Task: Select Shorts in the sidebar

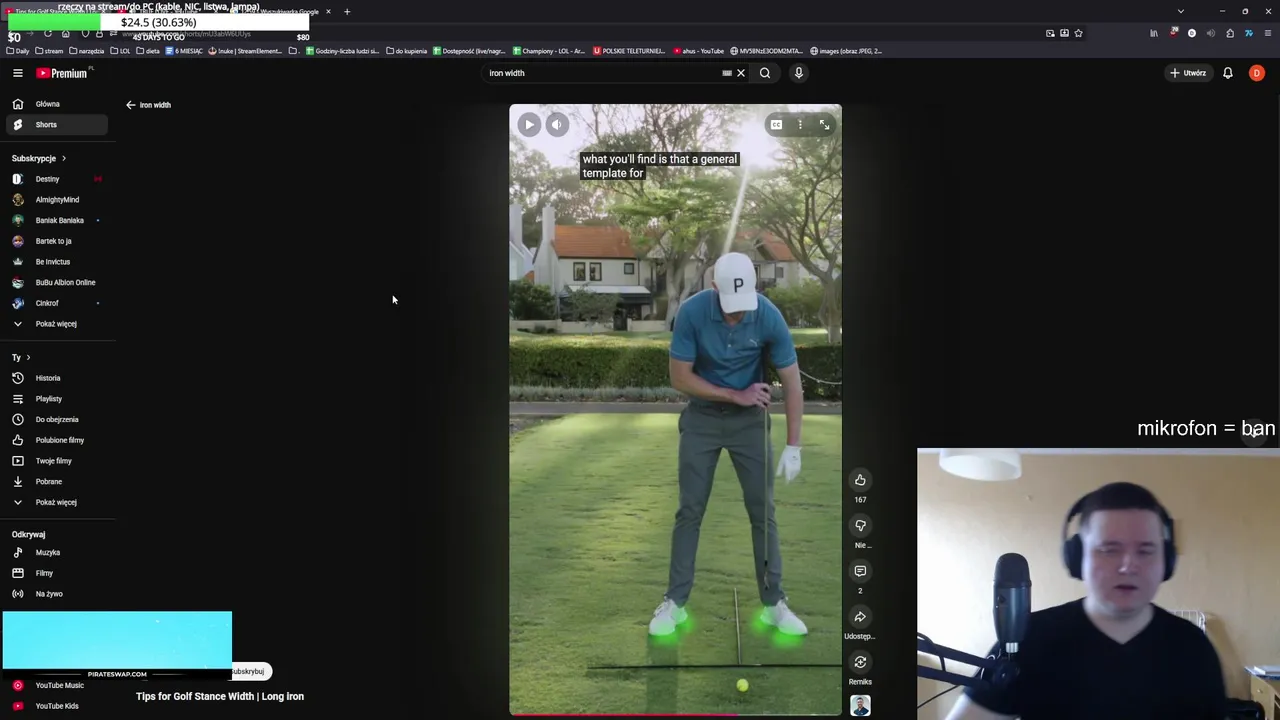Action: point(56,125)
